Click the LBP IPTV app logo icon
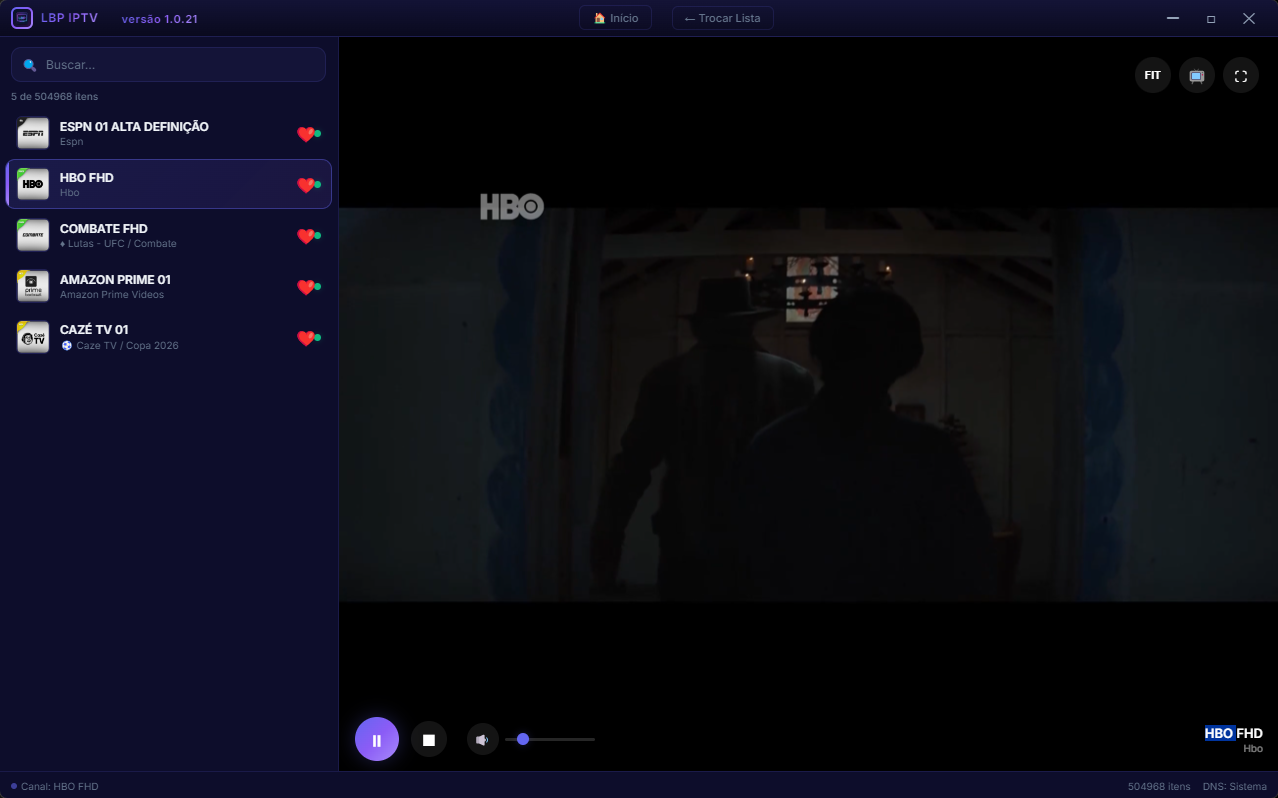This screenshot has width=1278, height=798. (x=22, y=18)
